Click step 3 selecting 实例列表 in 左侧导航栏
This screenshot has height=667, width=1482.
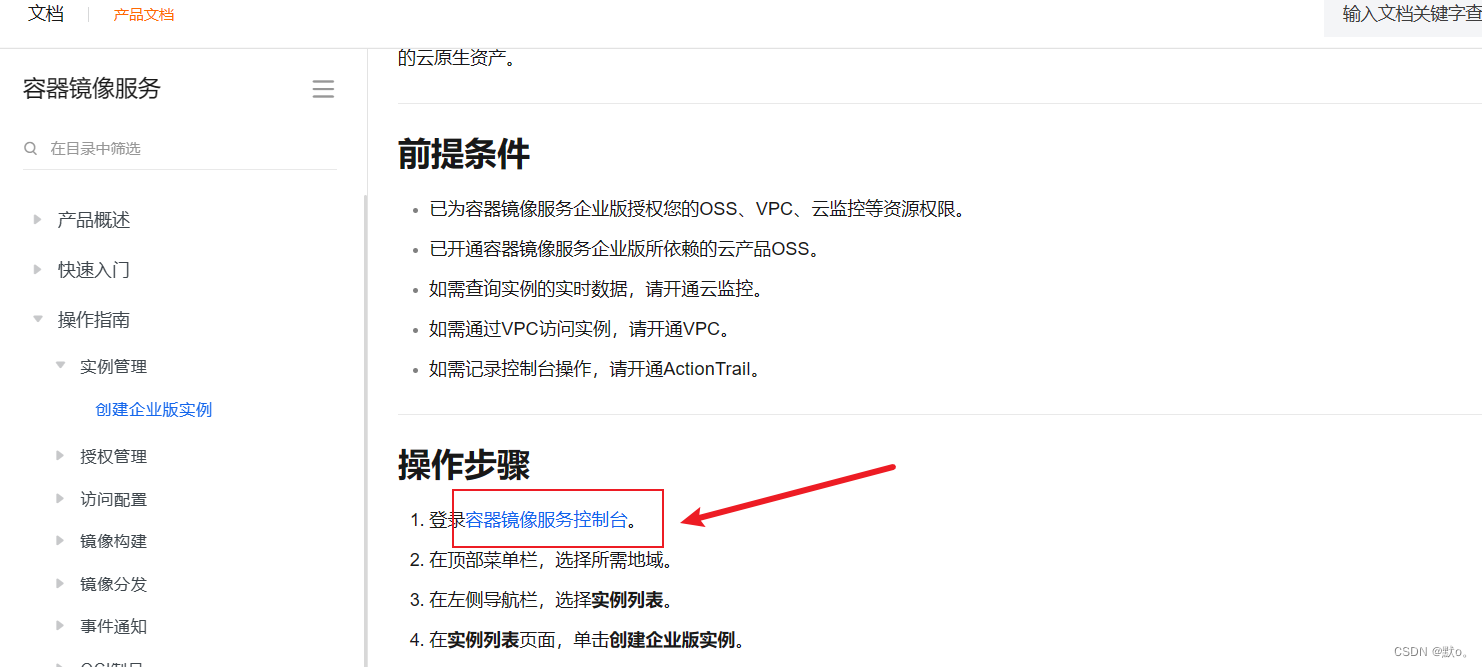551,600
